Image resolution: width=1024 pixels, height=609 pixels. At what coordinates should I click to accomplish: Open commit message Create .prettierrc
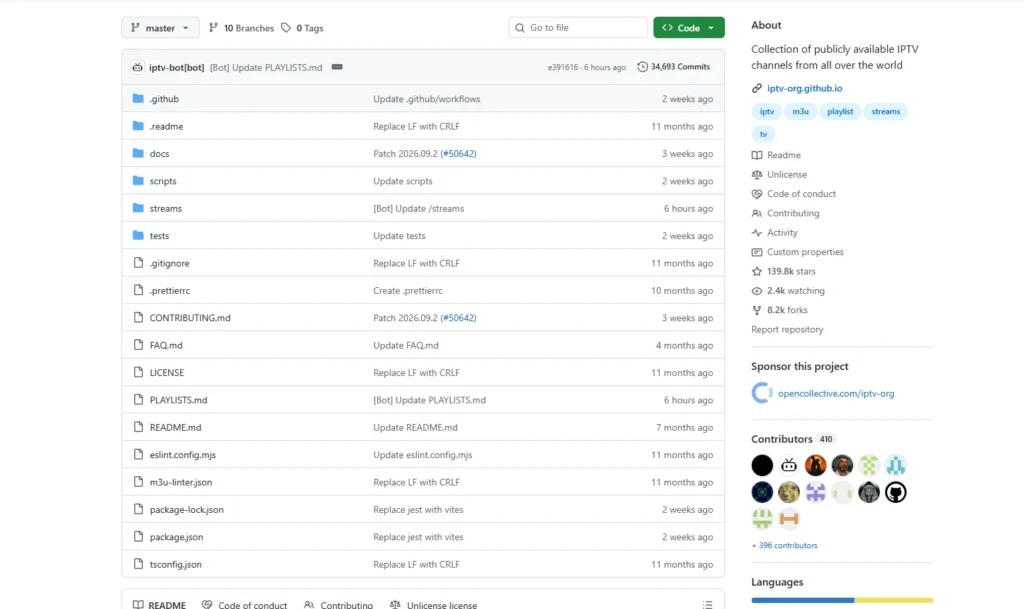pyautogui.click(x=408, y=290)
